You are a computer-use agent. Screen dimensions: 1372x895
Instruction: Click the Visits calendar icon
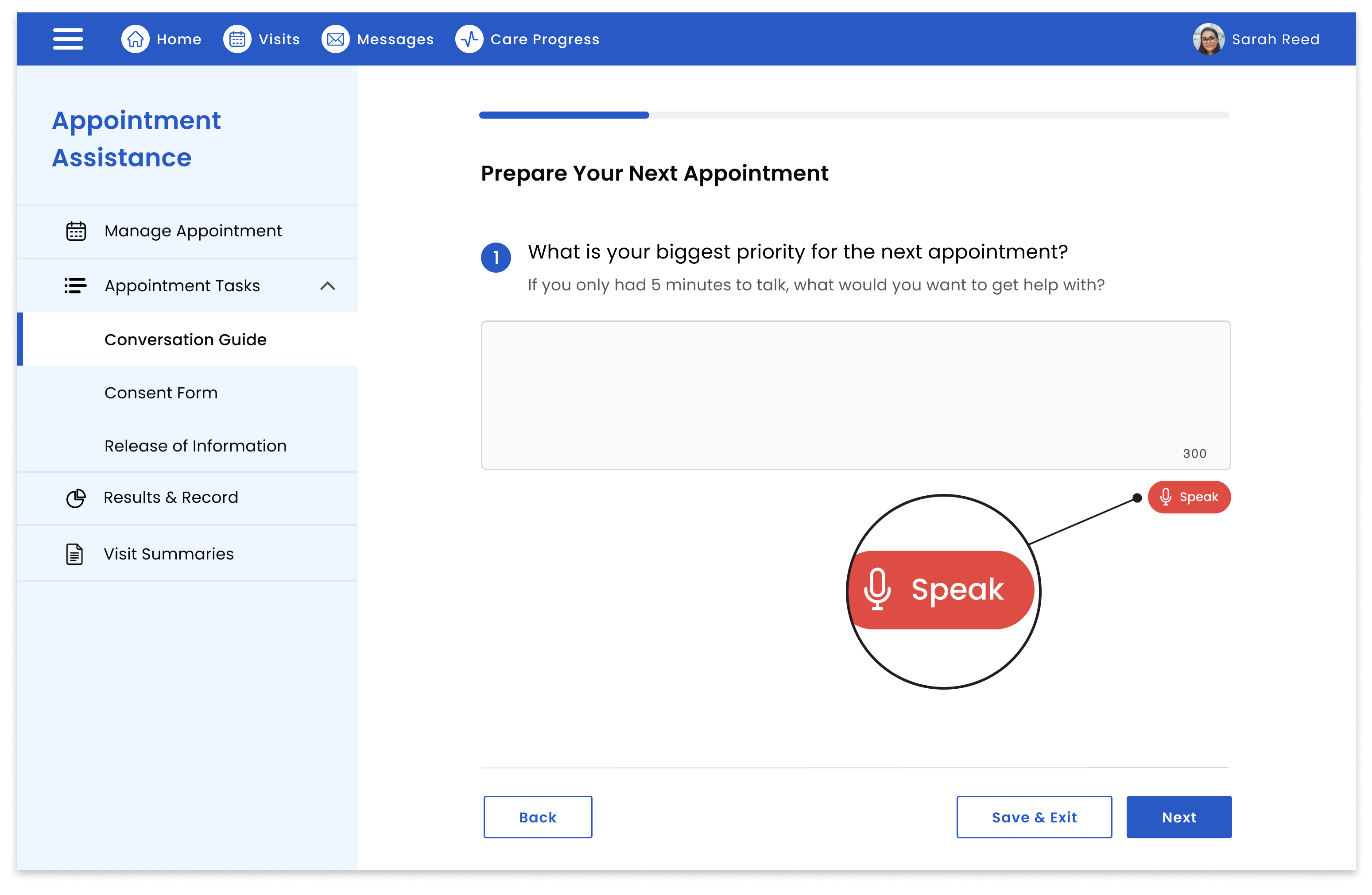tap(237, 39)
